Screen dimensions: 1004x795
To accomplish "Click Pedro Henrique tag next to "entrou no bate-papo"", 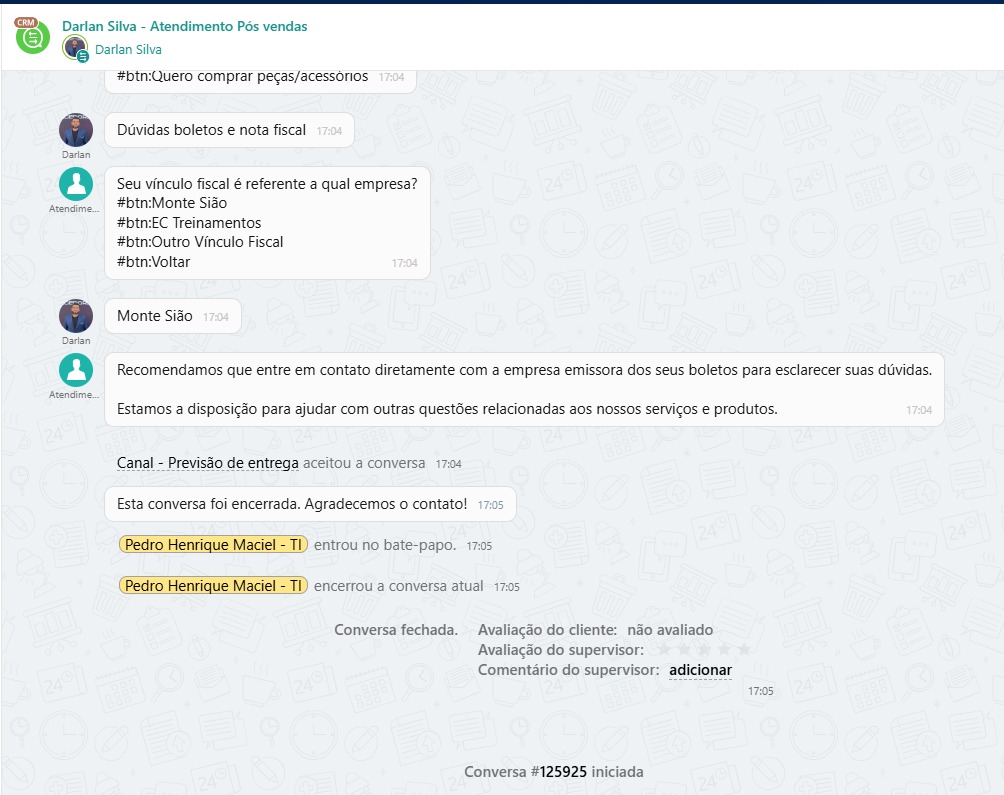I will point(213,545).
